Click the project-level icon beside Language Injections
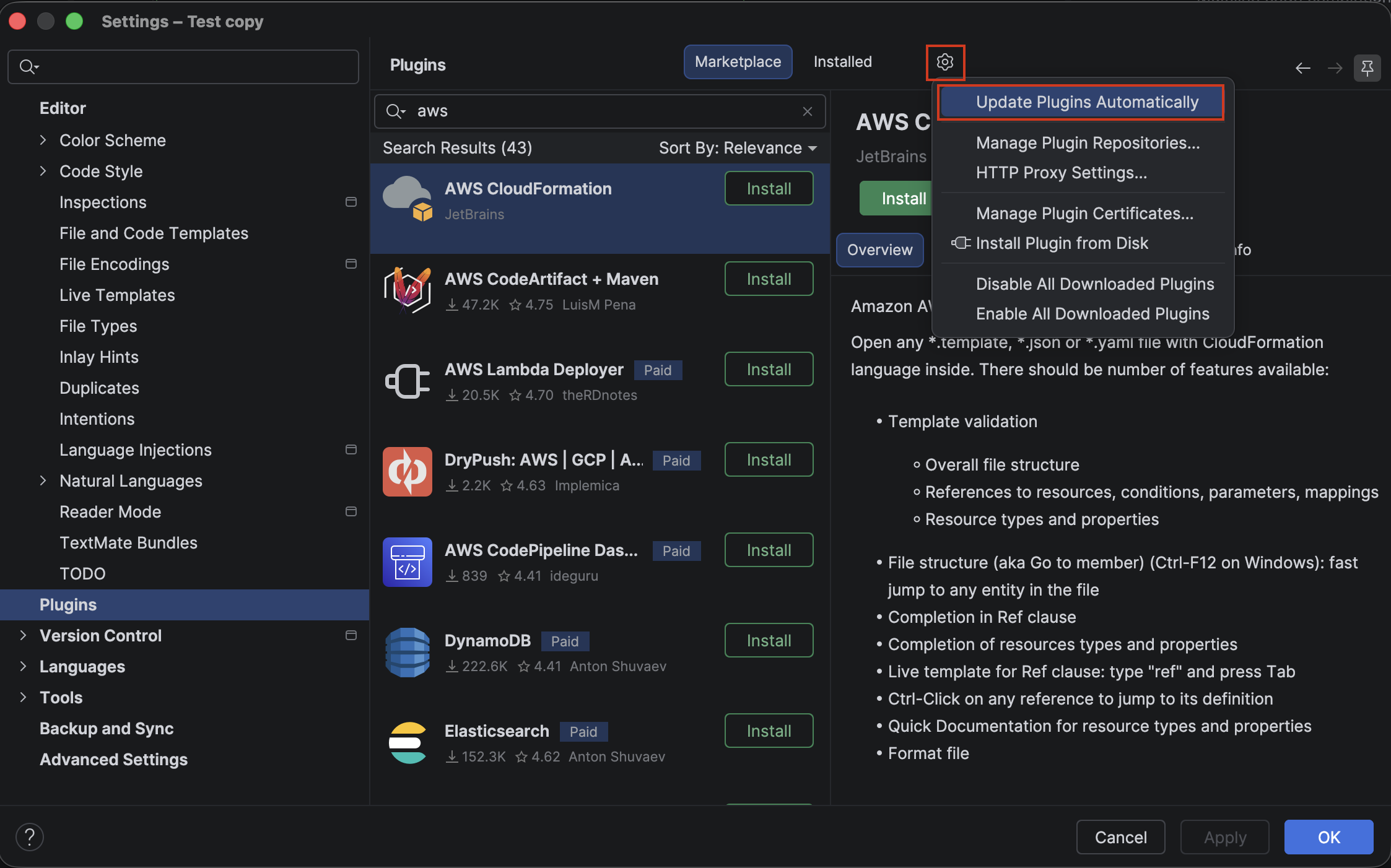Image resolution: width=1391 pixels, height=868 pixels. click(x=351, y=449)
